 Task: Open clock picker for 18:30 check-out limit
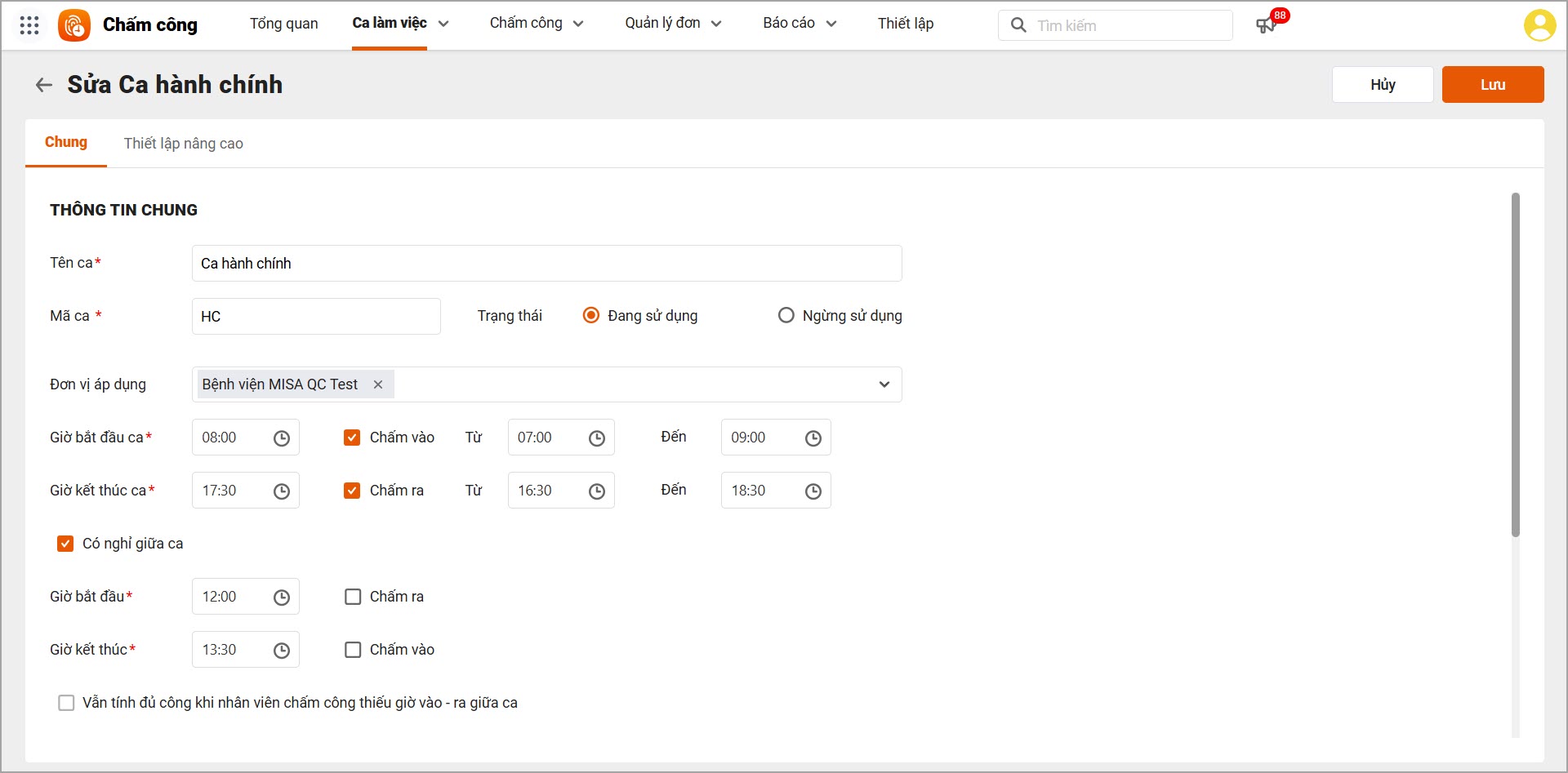(x=813, y=491)
